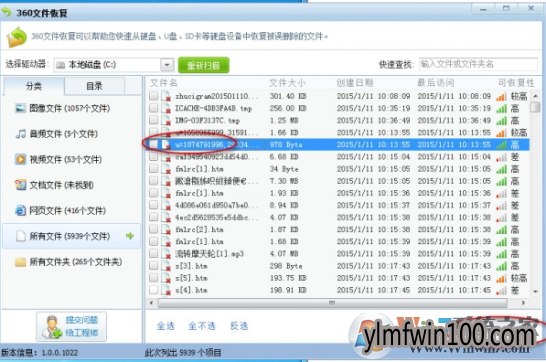Screen dimensions: 546x362
Task: Click file icon of IMG-03F3137C.tmp row
Action: (x=166, y=121)
